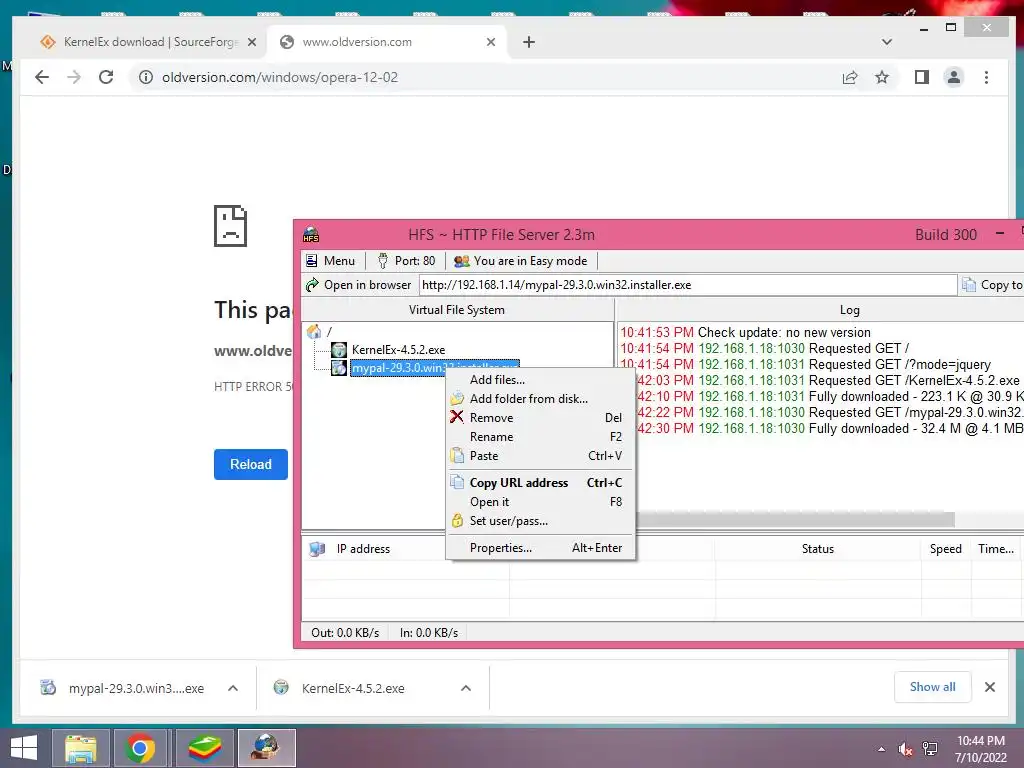Open the Chrome profile avatar
This screenshot has height=768, width=1024.
pyautogui.click(x=953, y=77)
